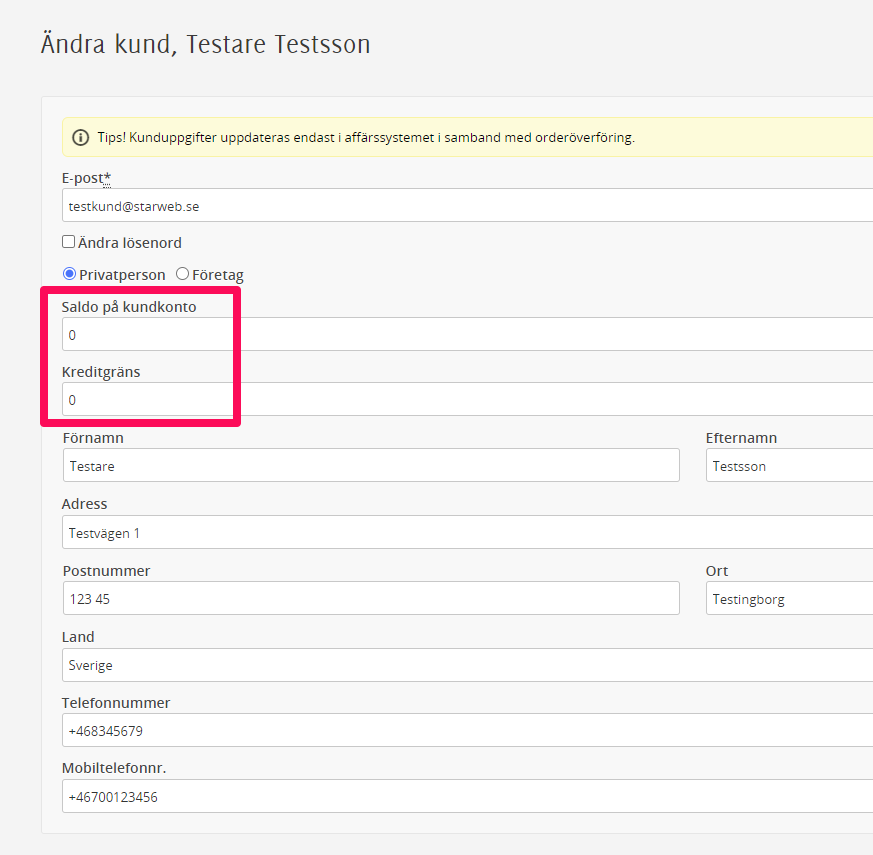Click the Ort label

click(717, 571)
